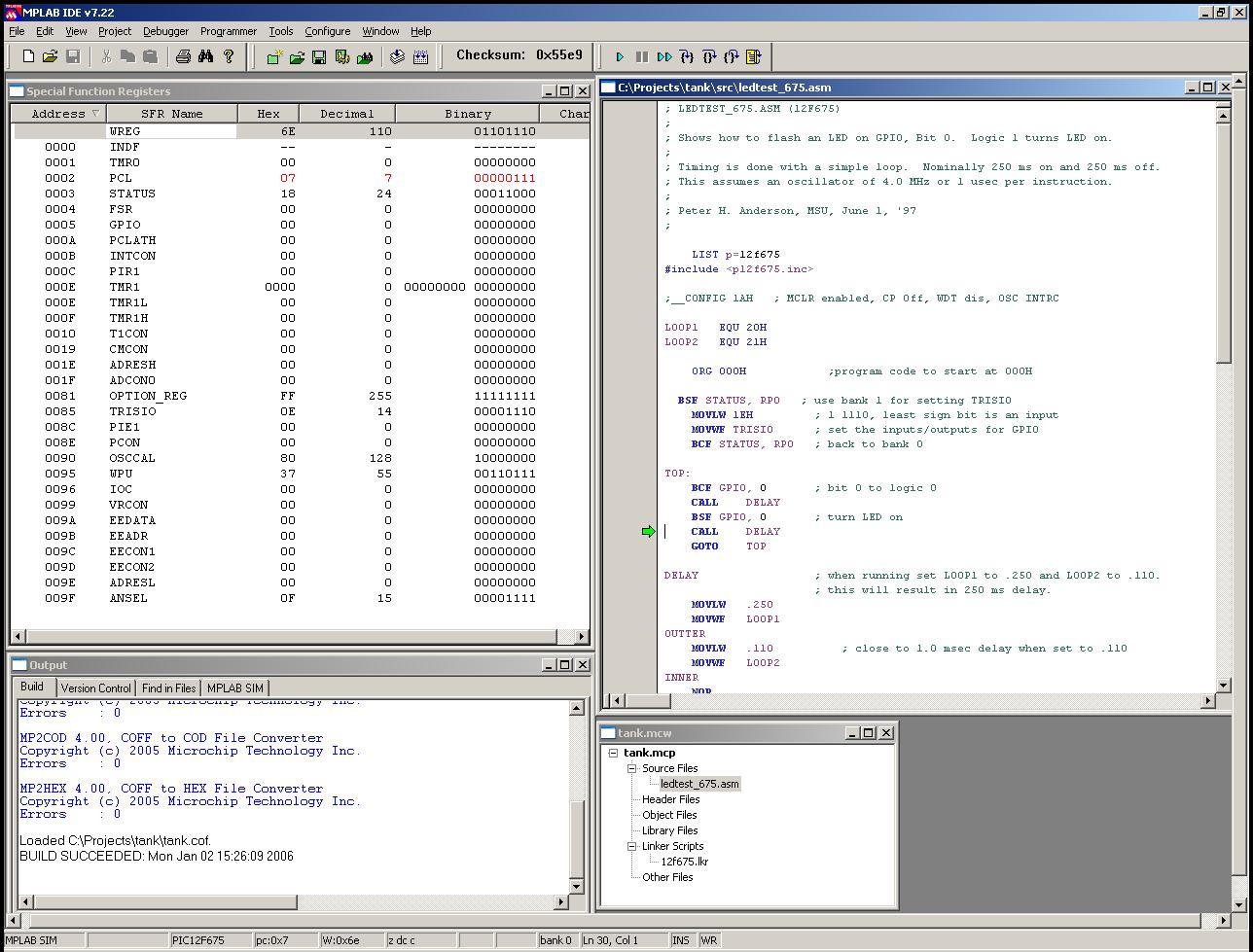Open the Edit menu
The height and width of the screenshot is (952, 1253).
tap(45, 31)
